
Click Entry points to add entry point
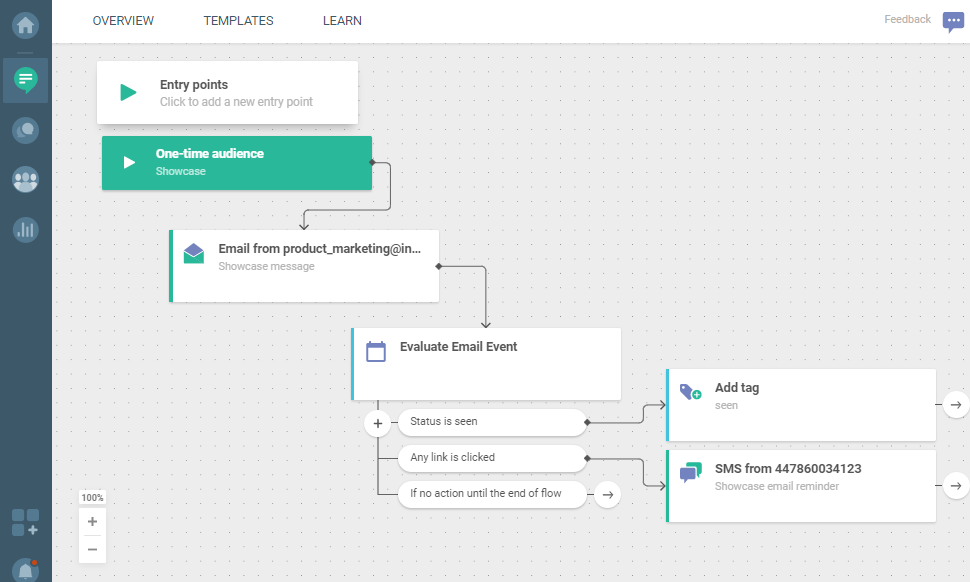227,93
